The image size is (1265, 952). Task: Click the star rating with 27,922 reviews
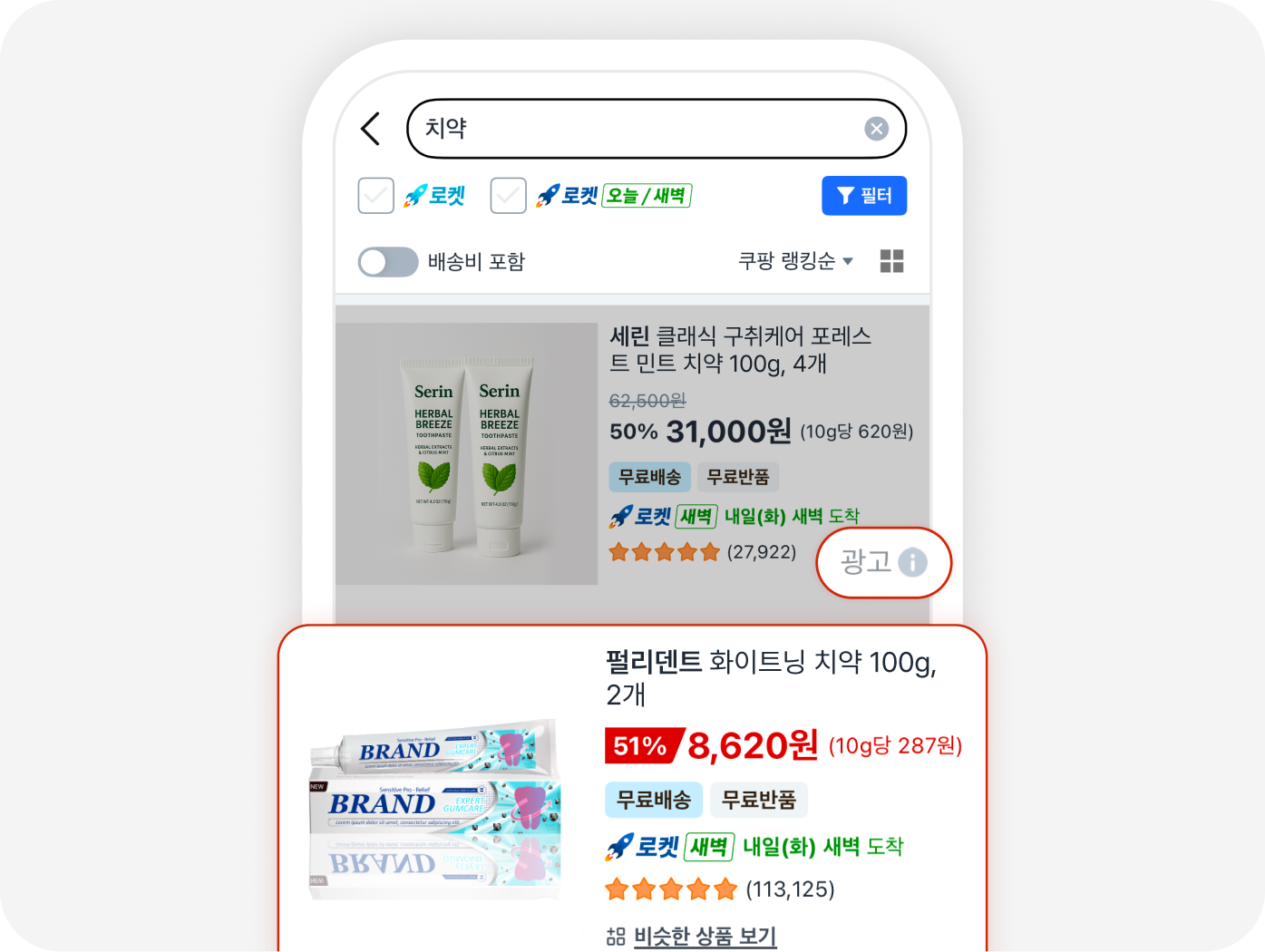click(703, 552)
